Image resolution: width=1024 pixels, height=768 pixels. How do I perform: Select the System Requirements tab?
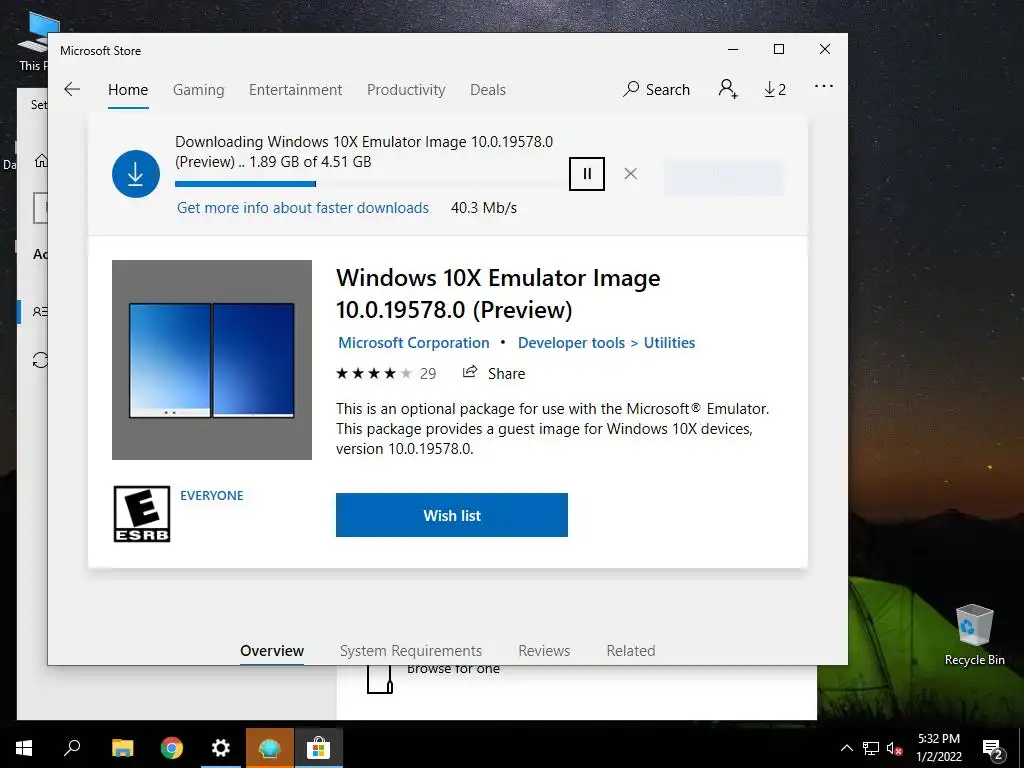click(411, 650)
